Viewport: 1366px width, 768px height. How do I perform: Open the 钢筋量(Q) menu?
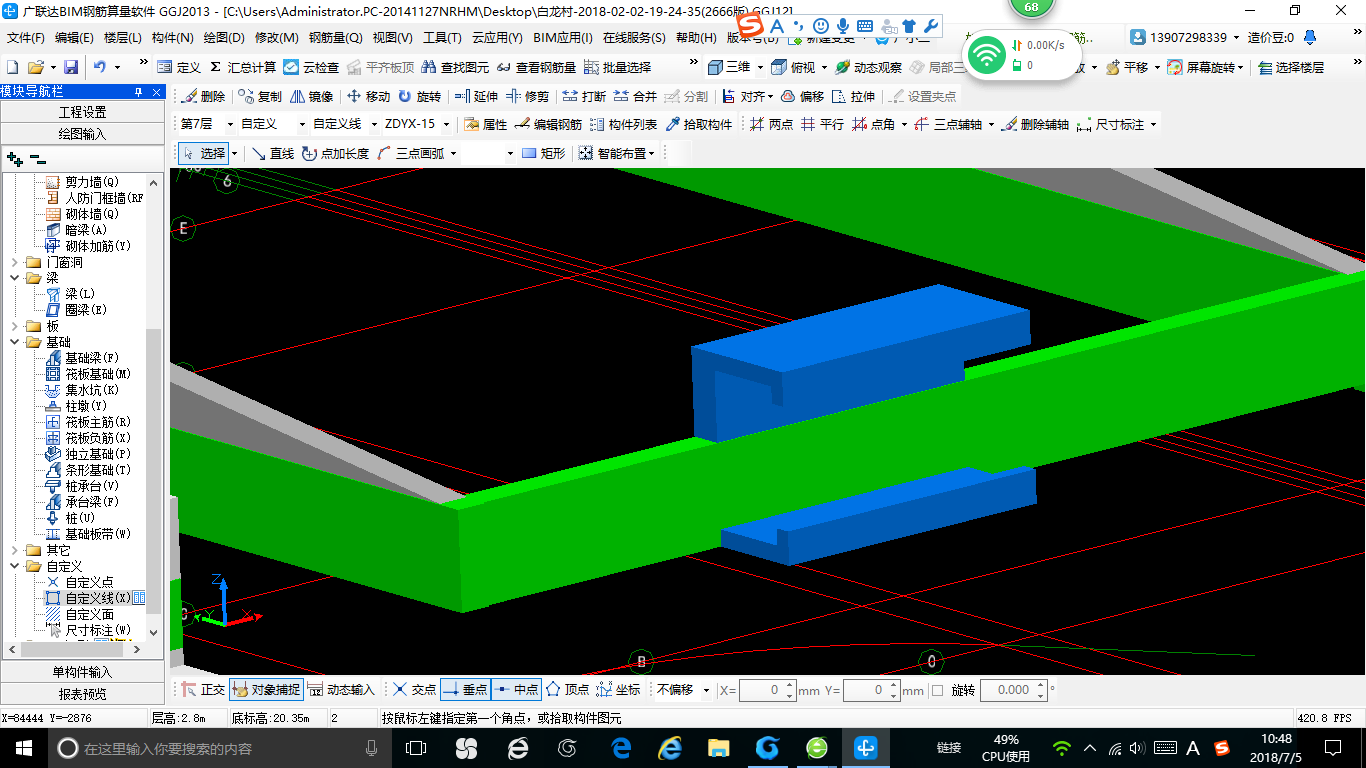(x=335, y=38)
